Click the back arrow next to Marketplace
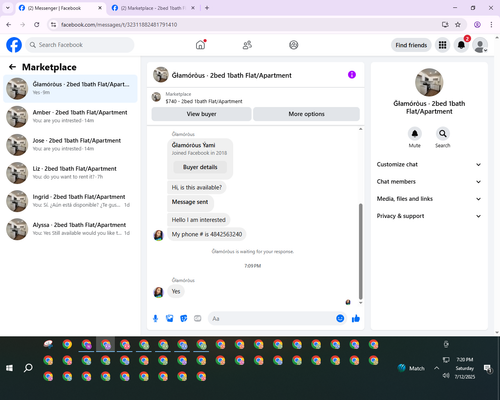The height and width of the screenshot is (400, 500). [x=12, y=67]
